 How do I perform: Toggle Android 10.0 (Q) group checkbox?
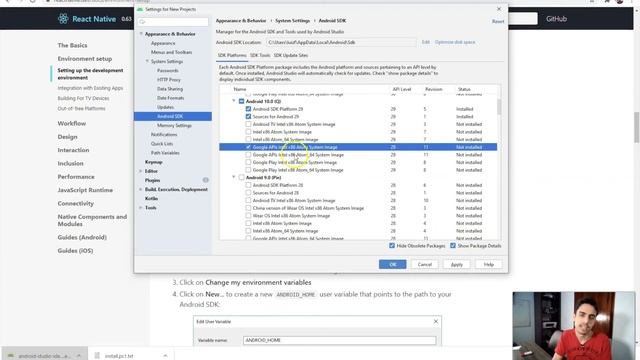[x=241, y=101]
